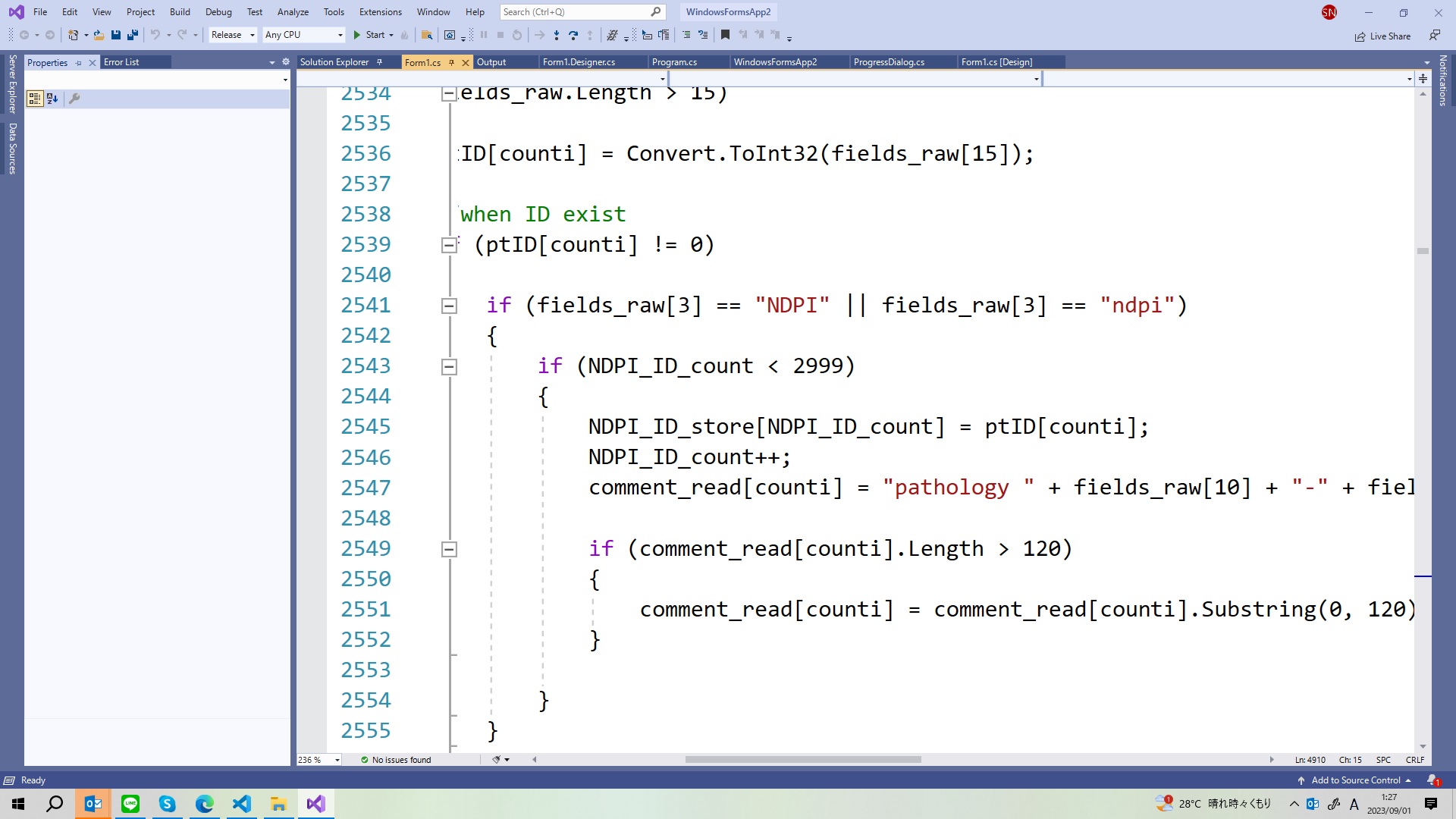Toggle pin on Form1.cs tab
This screenshot has height=819, width=1456.
[x=452, y=62]
